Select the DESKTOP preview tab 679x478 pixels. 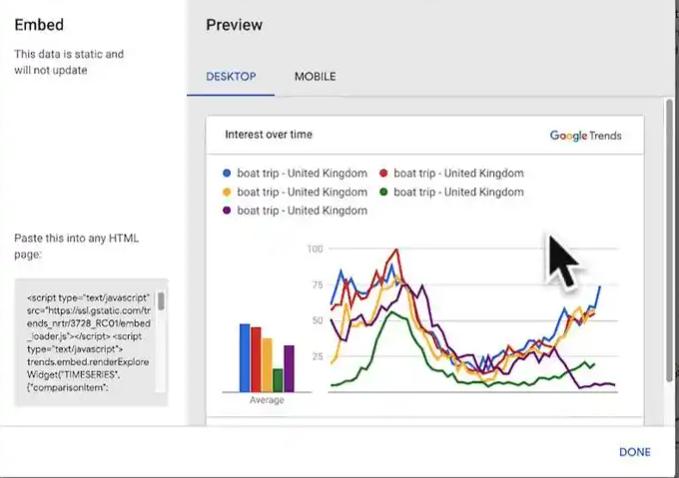[231, 76]
